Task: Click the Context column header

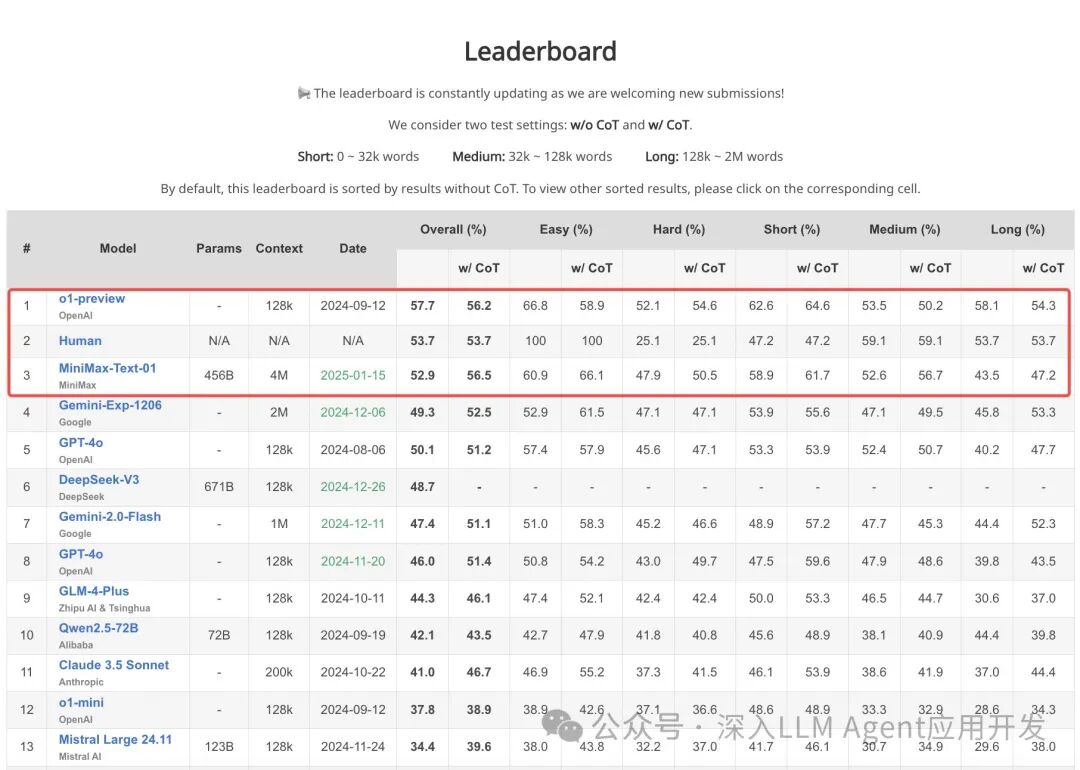Action: tap(279, 249)
